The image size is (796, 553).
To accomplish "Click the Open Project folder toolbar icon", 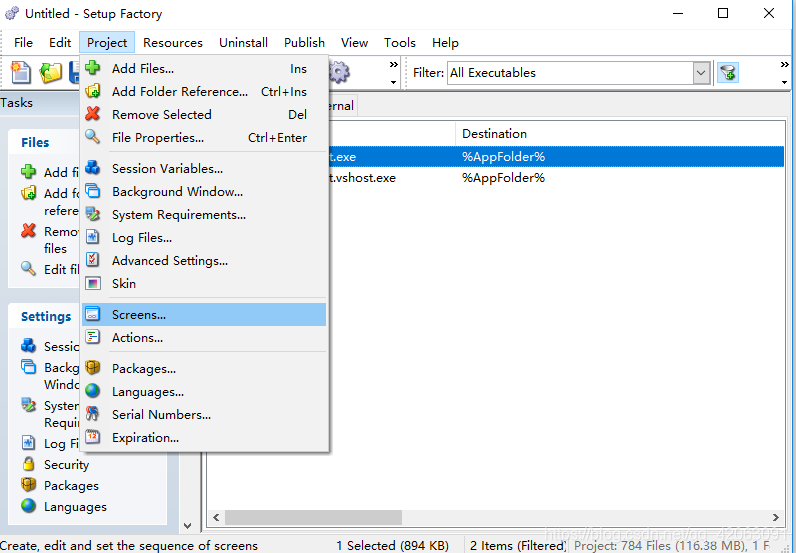I will pos(51,73).
